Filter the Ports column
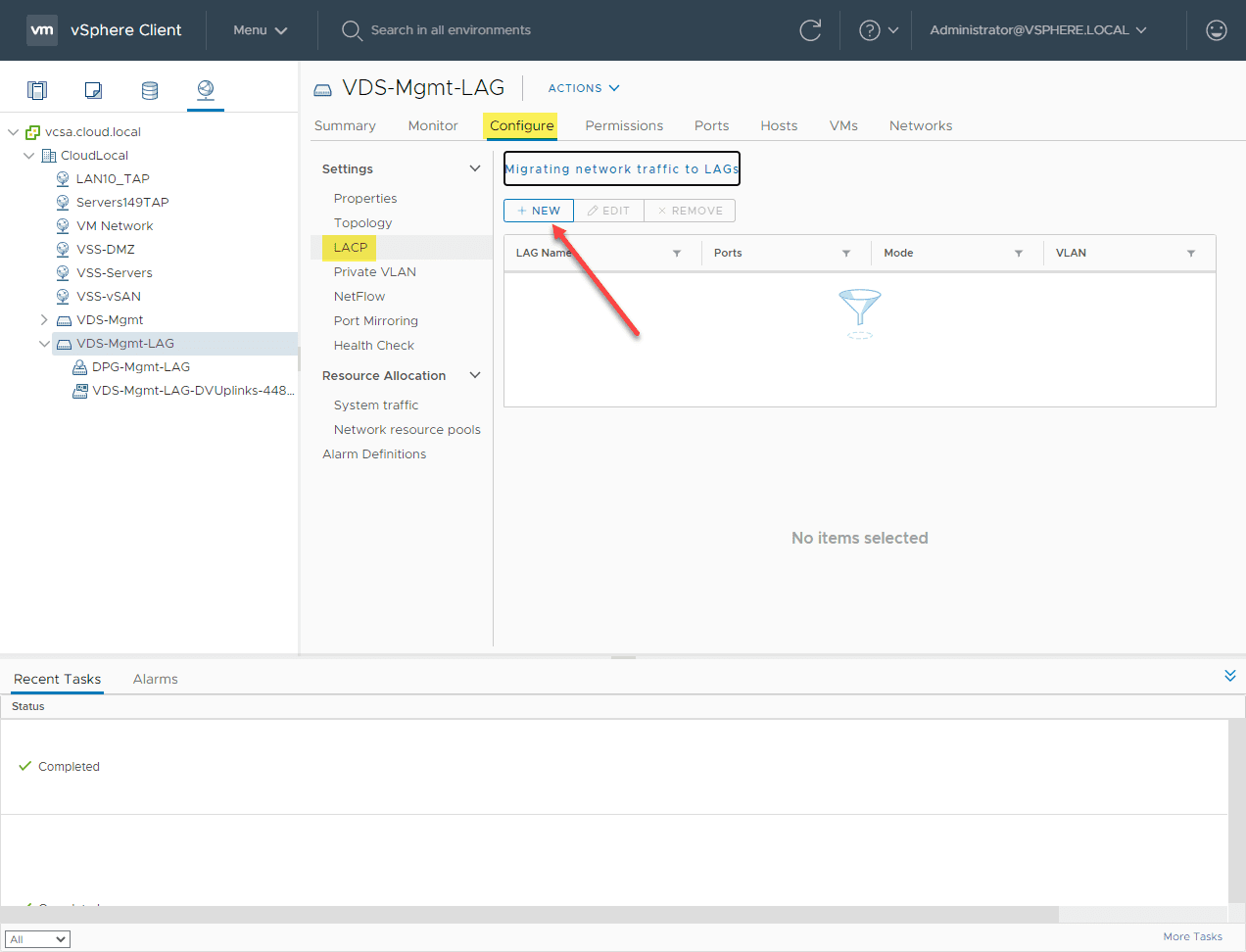 [846, 253]
